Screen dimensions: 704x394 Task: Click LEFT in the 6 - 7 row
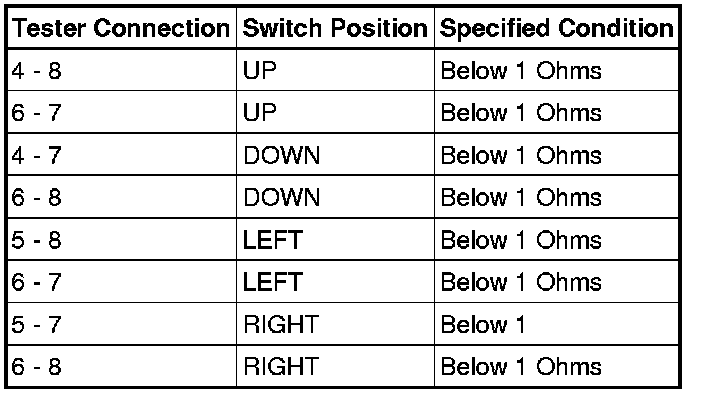(x=273, y=282)
